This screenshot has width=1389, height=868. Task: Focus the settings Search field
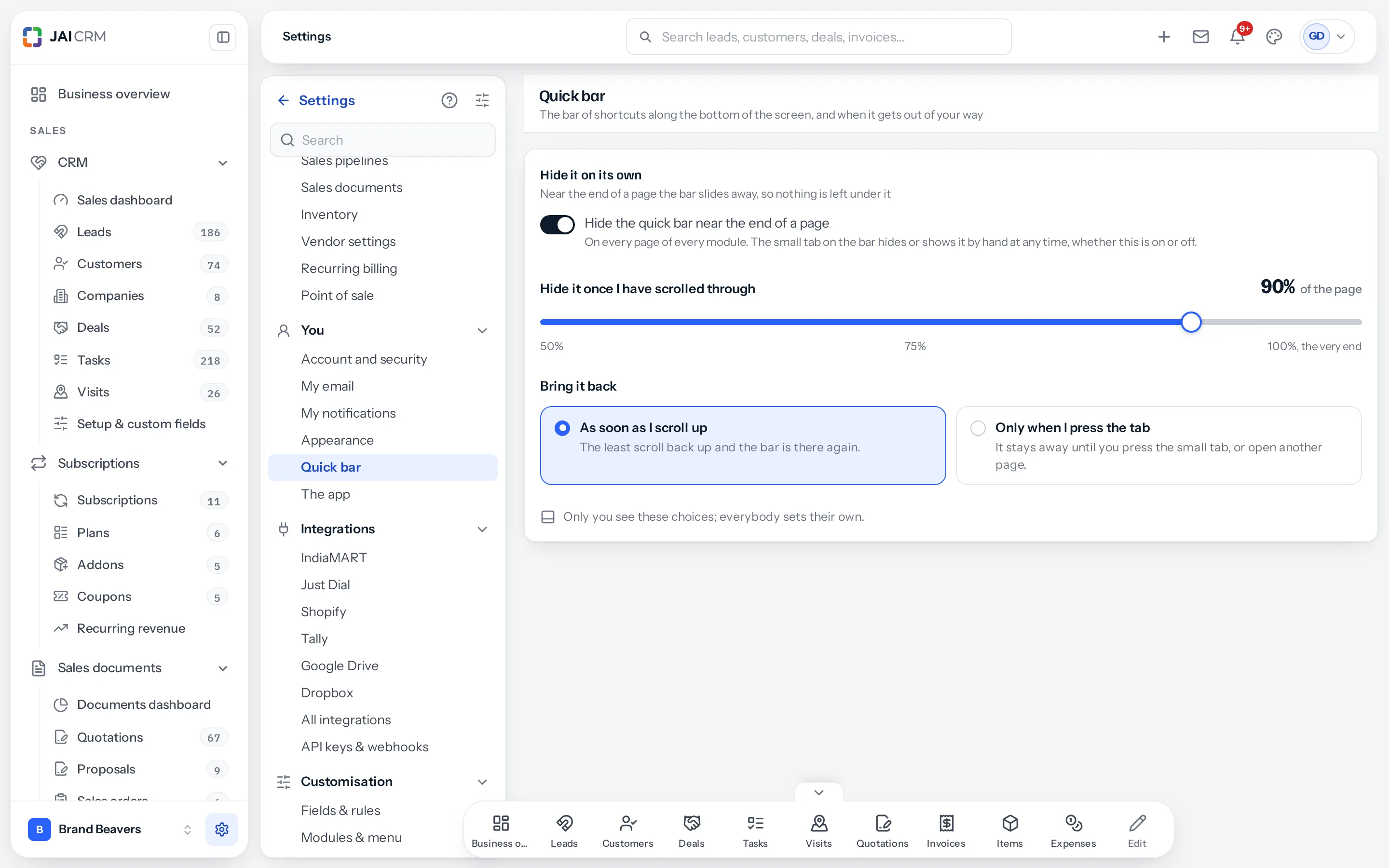[x=383, y=140]
